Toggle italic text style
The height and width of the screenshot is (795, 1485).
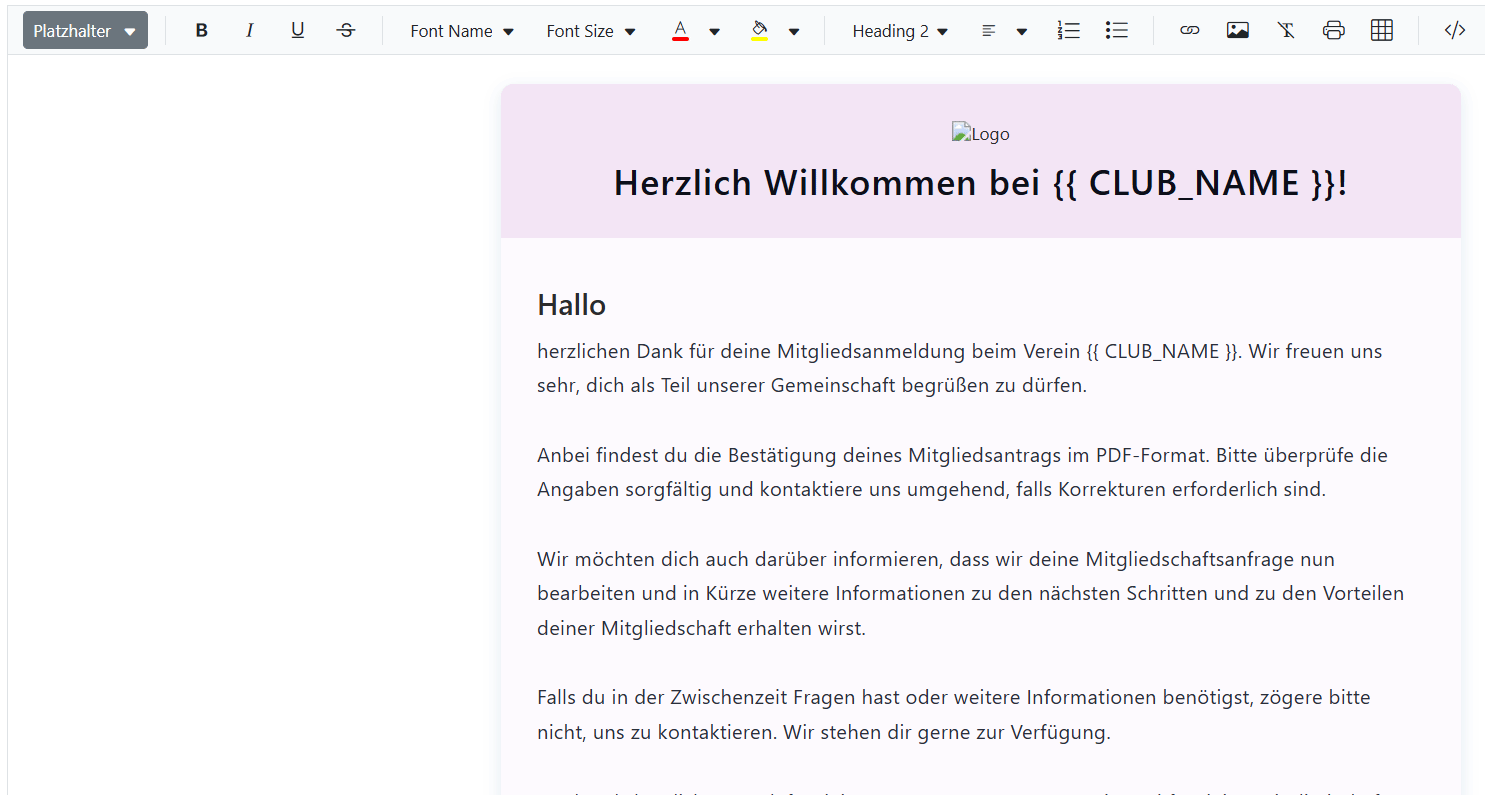pyautogui.click(x=249, y=31)
